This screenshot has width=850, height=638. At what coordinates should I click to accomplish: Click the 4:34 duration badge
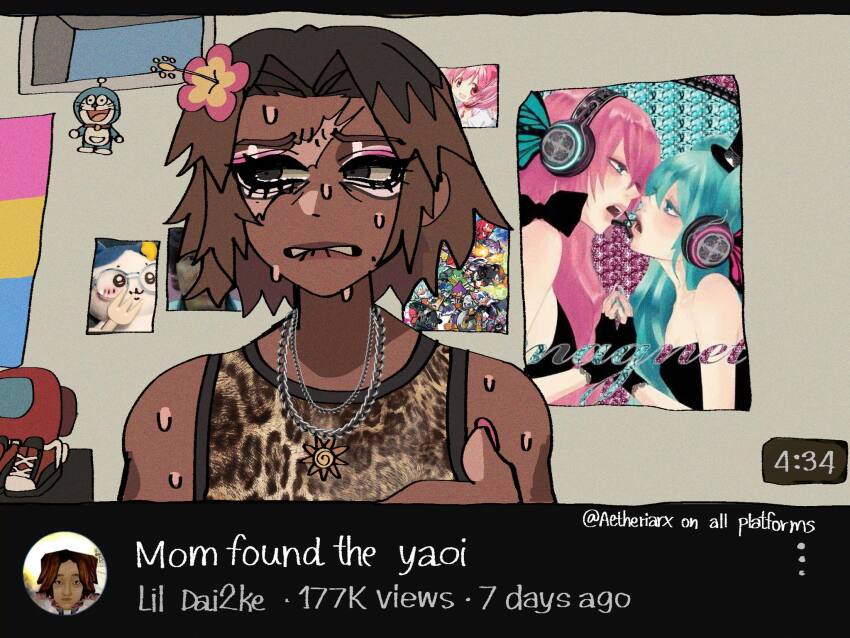(804, 462)
